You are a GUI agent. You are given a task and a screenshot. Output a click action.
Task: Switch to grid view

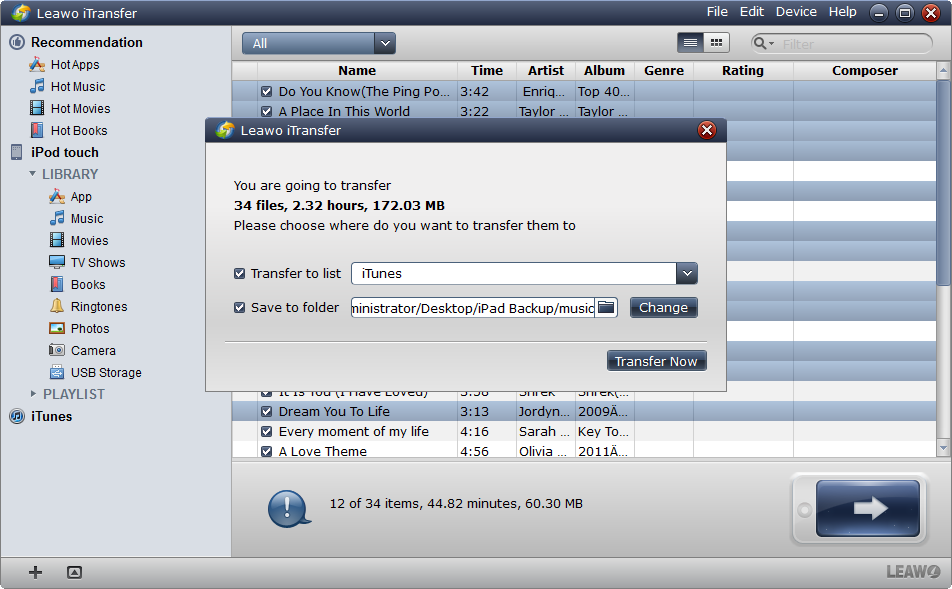(716, 43)
